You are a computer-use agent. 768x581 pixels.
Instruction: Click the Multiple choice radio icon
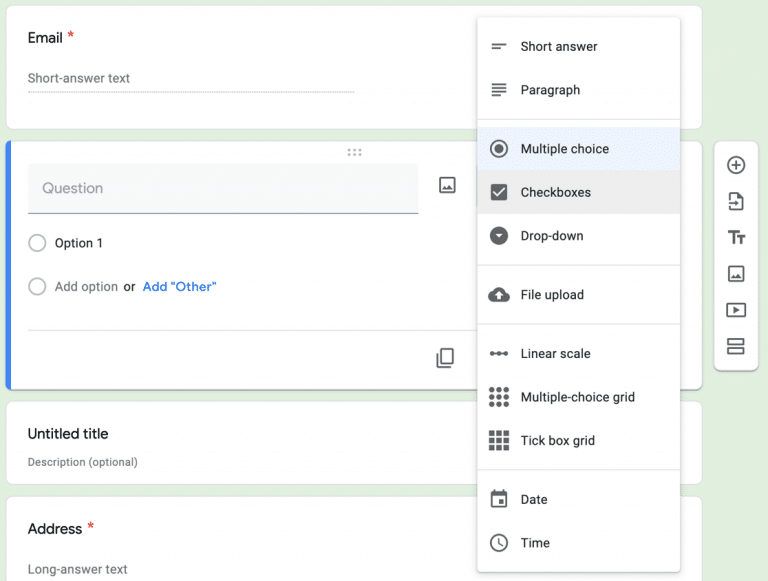(499, 149)
